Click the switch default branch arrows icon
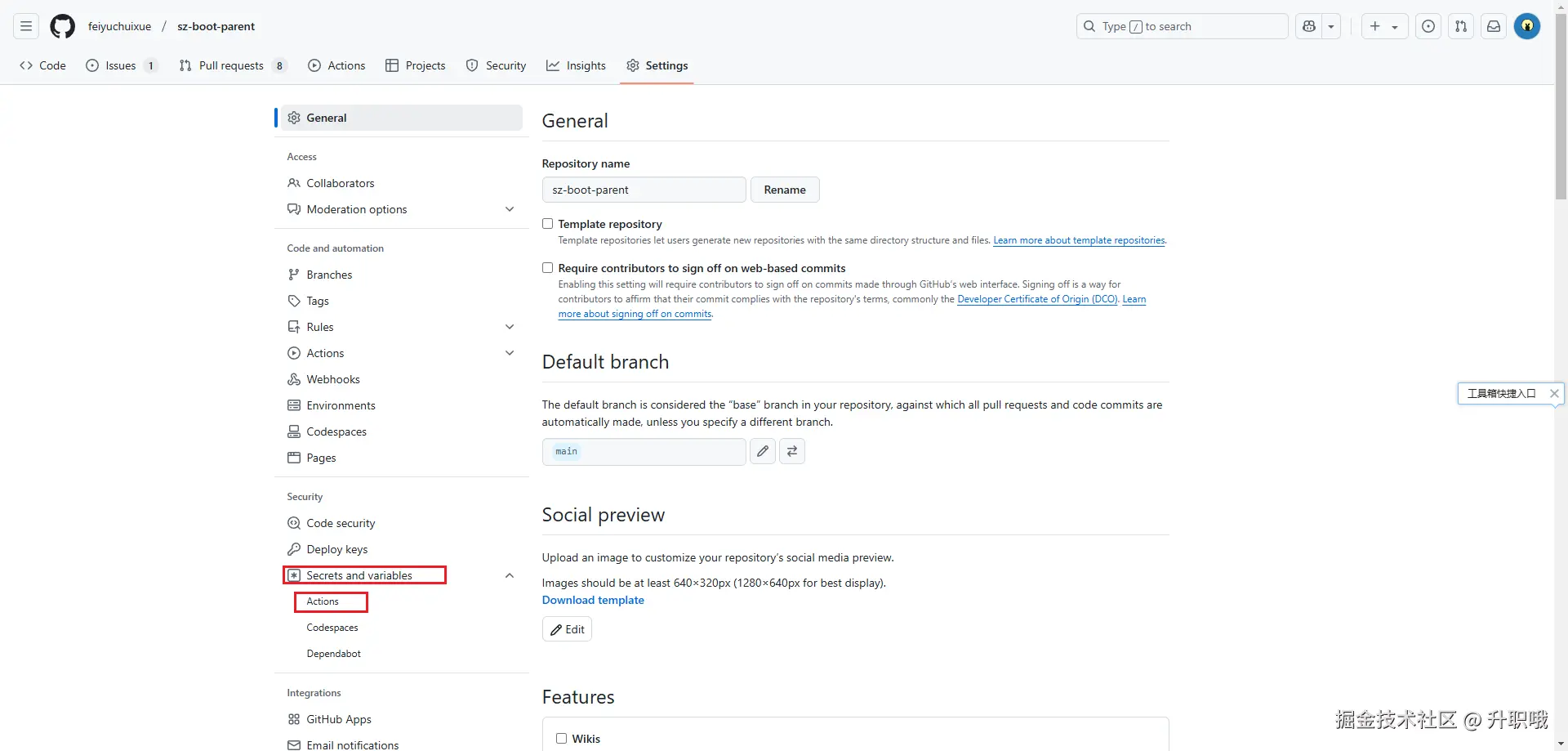Image resolution: width=1568 pixels, height=751 pixels. [x=792, y=451]
